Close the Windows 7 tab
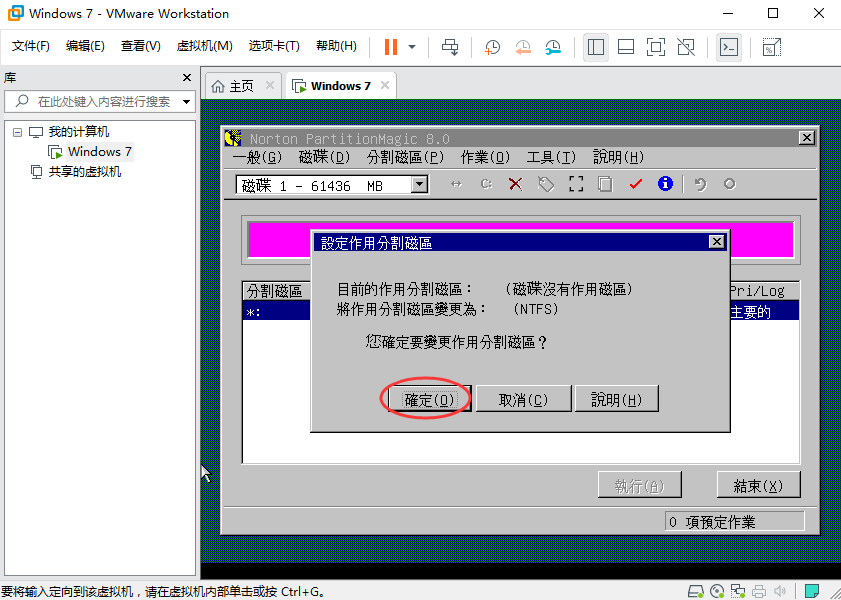 (385, 85)
